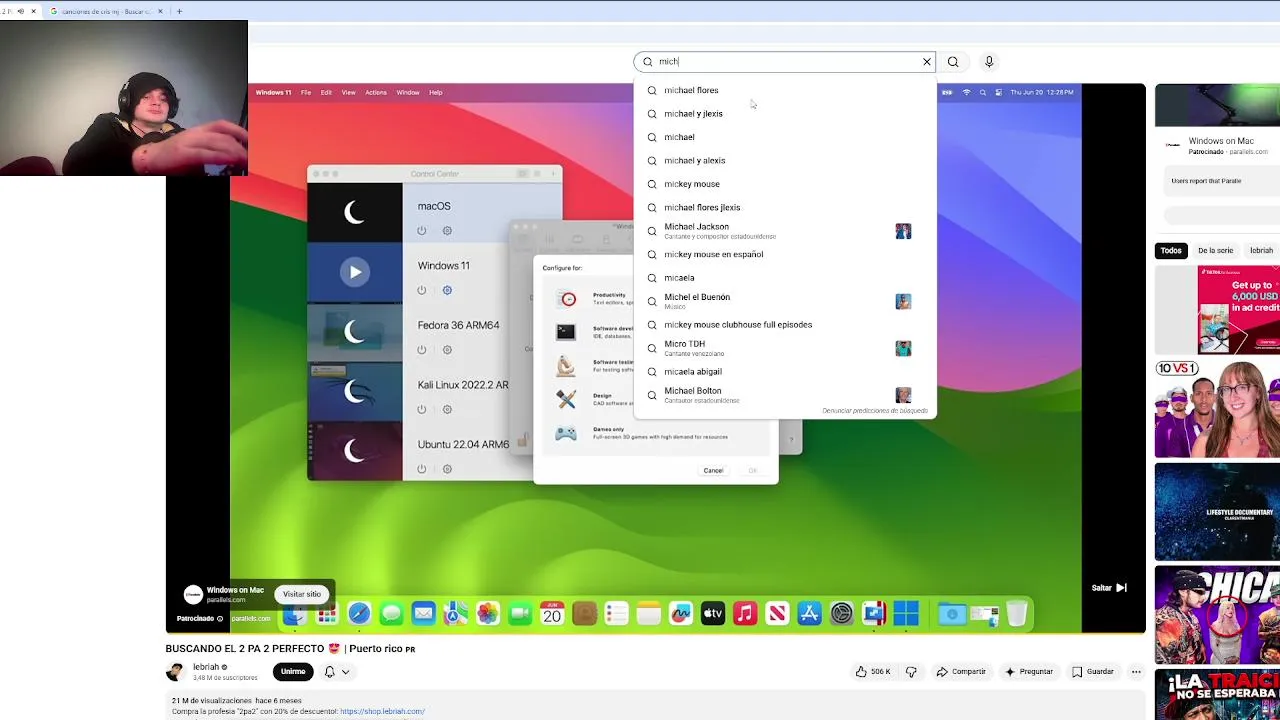Click Michael Jackson suggestion thumbnail
Image resolution: width=1280 pixels, height=720 pixels.
click(903, 231)
